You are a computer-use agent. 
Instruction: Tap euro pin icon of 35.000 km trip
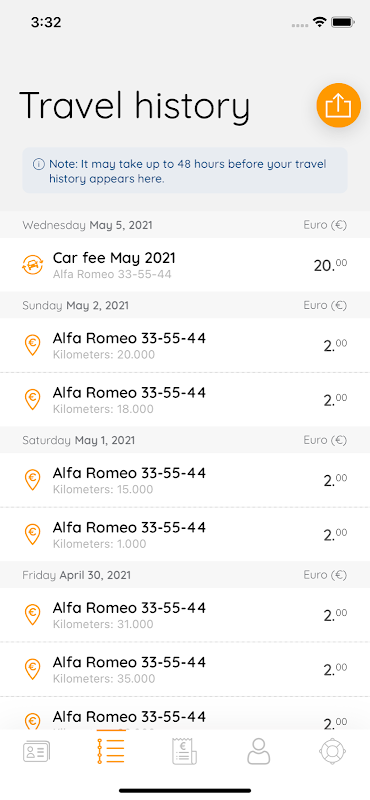click(32, 669)
